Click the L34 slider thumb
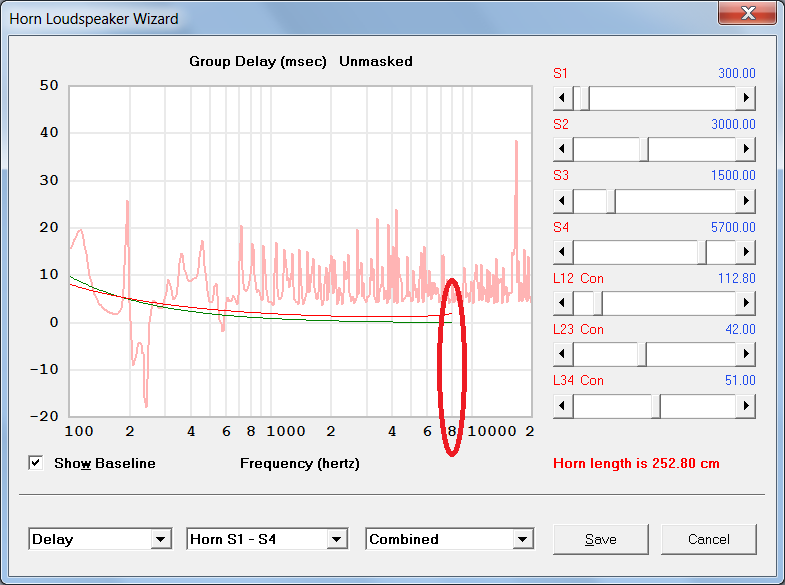 point(656,406)
